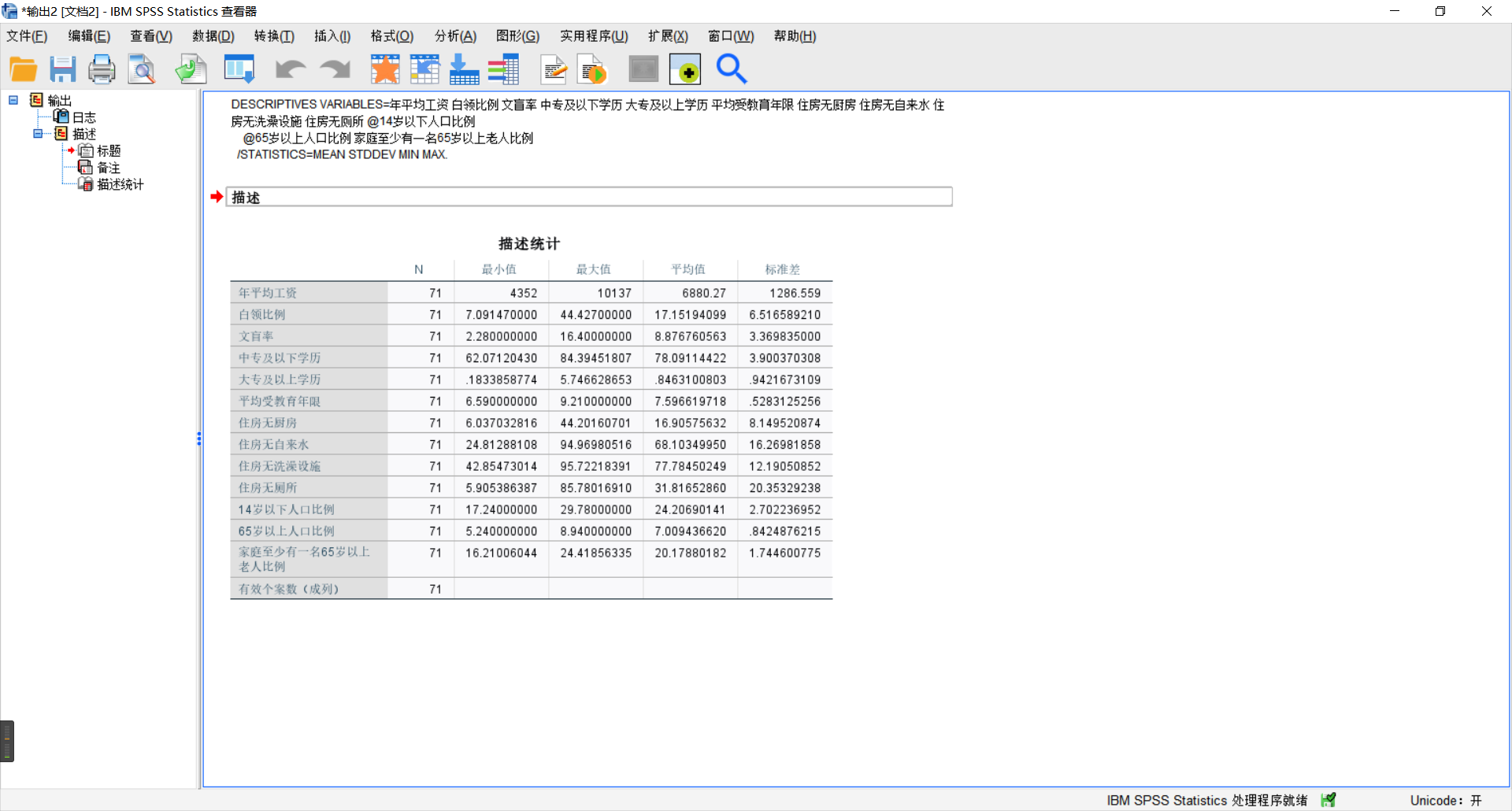Screen dimensions: 1512x811
Task: Open search with the blue magnifying glass
Action: pos(732,69)
